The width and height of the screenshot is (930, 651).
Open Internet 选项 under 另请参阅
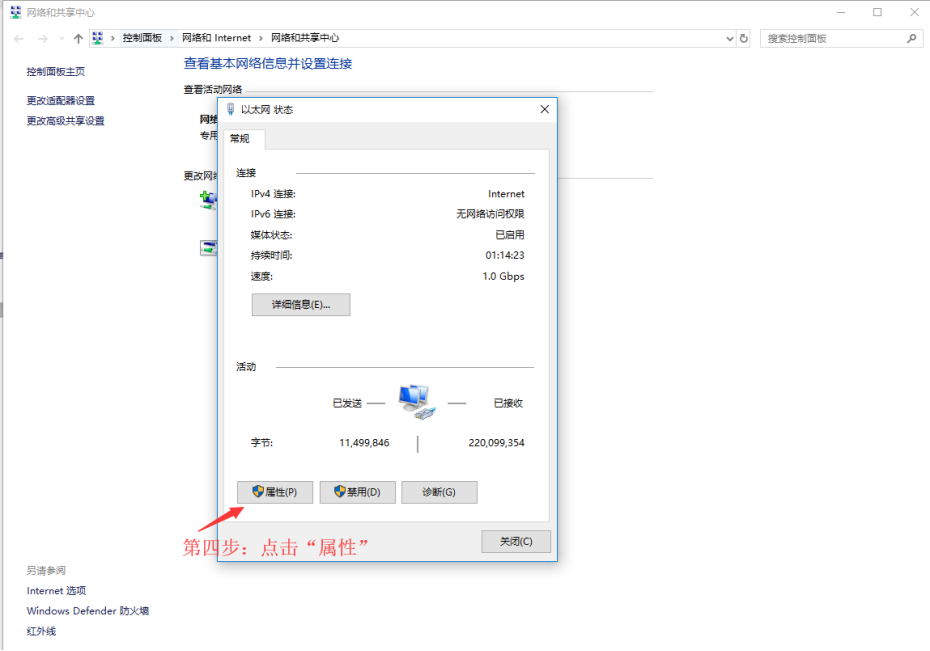pyautogui.click(x=56, y=590)
